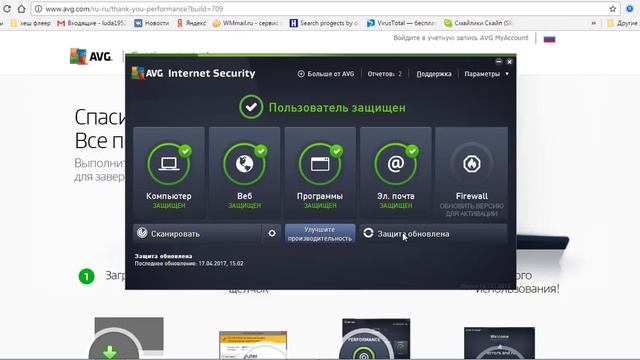This screenshot has width=640, height=360.
Task: Open scan options gear icon
Action: coord(272,233)
